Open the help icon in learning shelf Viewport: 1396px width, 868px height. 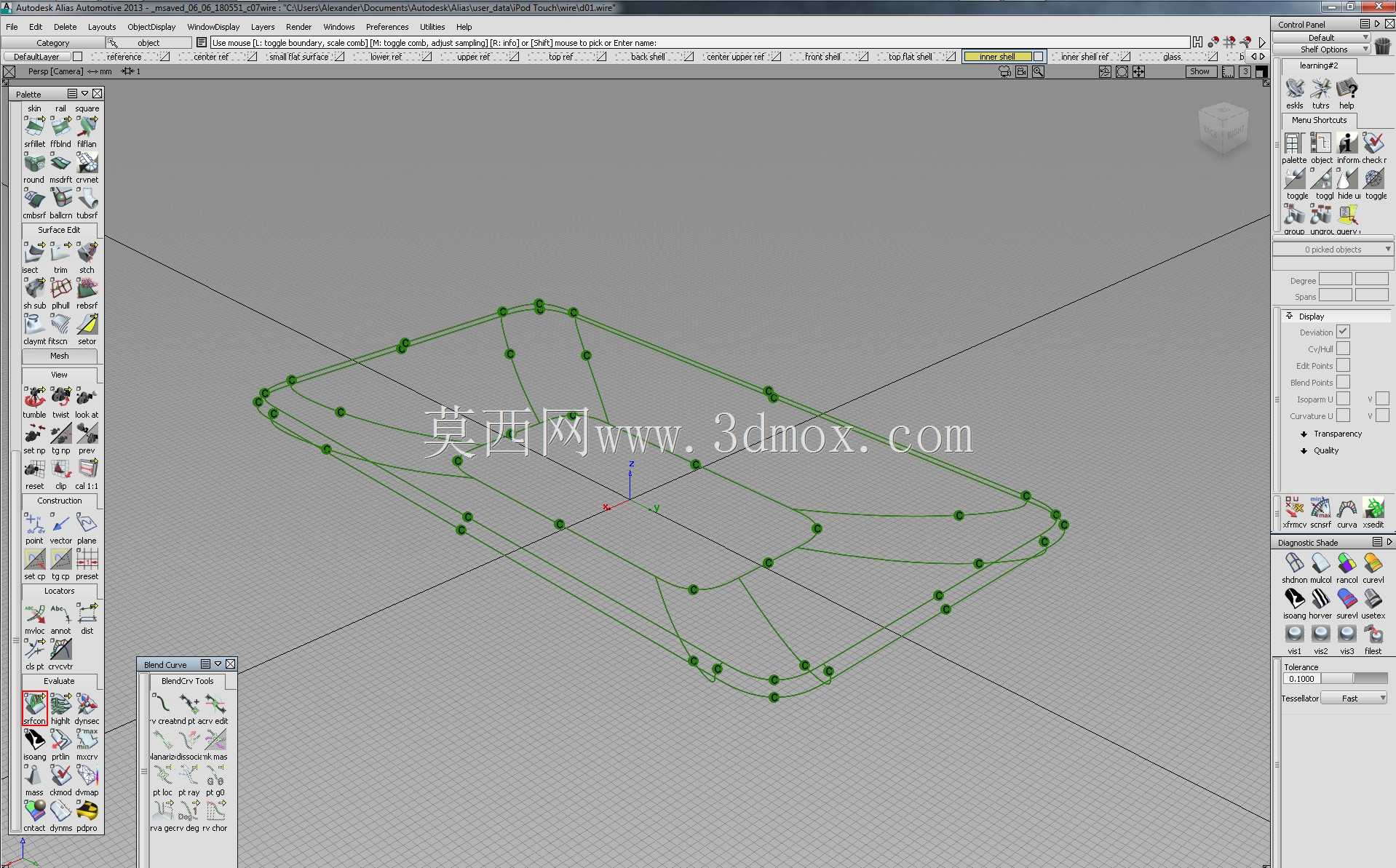[1347, 89]
